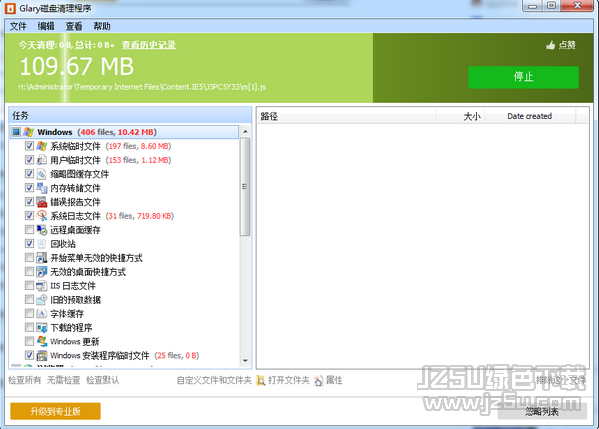
Task: Enable the 字体缓存 checkbox
Action: click(x=29, y=313)
